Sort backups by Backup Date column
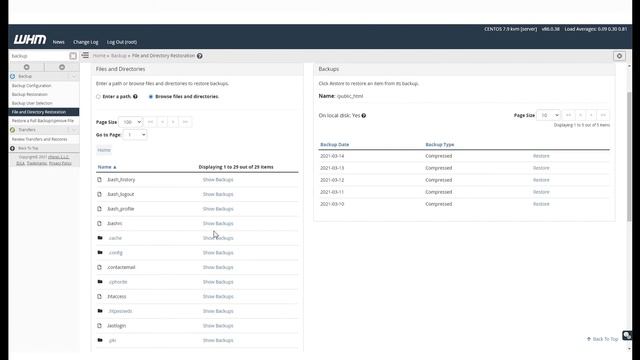Screen dimensions: 640x360 [x=334, y=144]
